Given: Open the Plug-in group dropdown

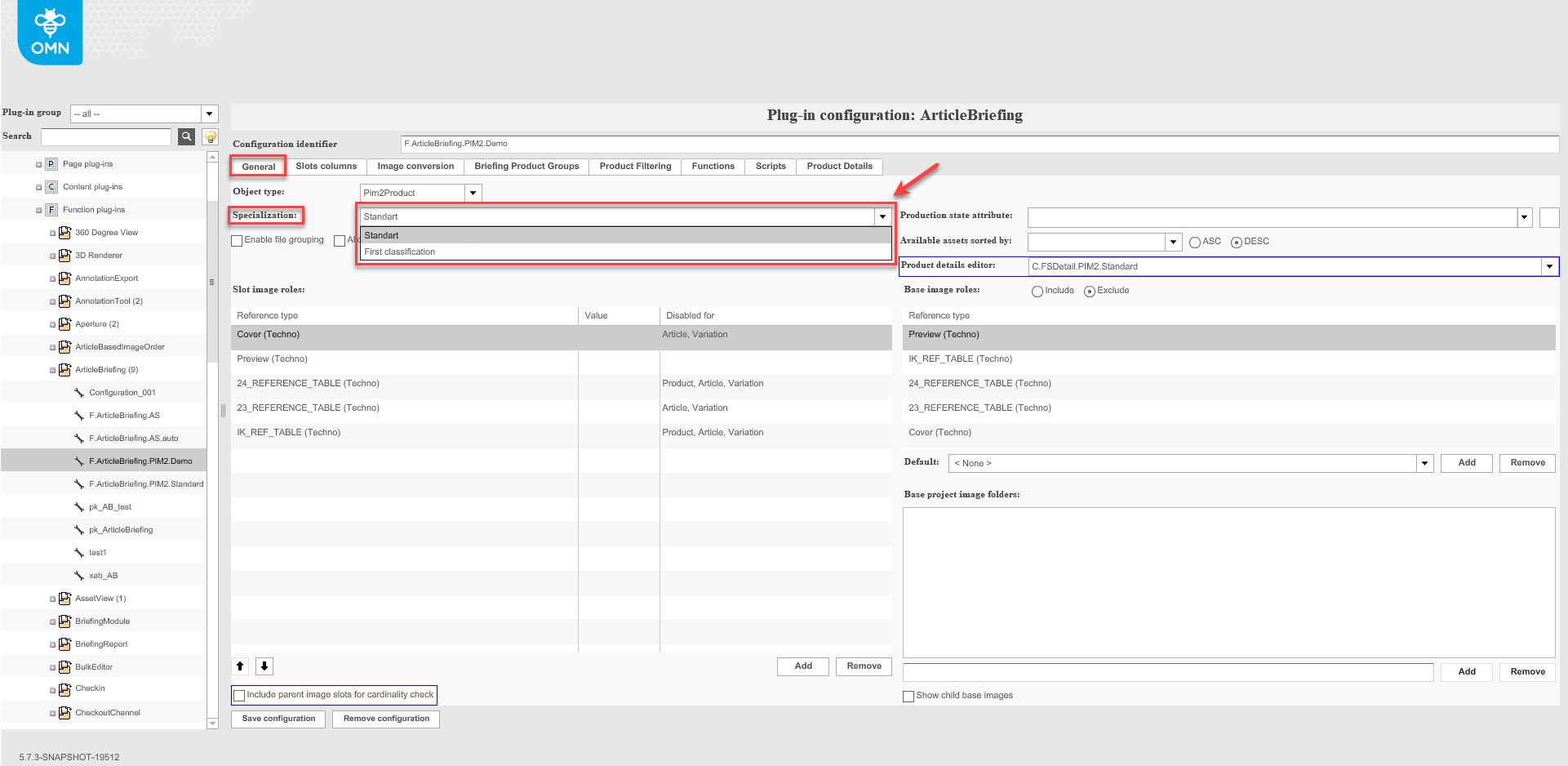Looking at the screenshot, I should pyautogui.click(x=210, y=114).
